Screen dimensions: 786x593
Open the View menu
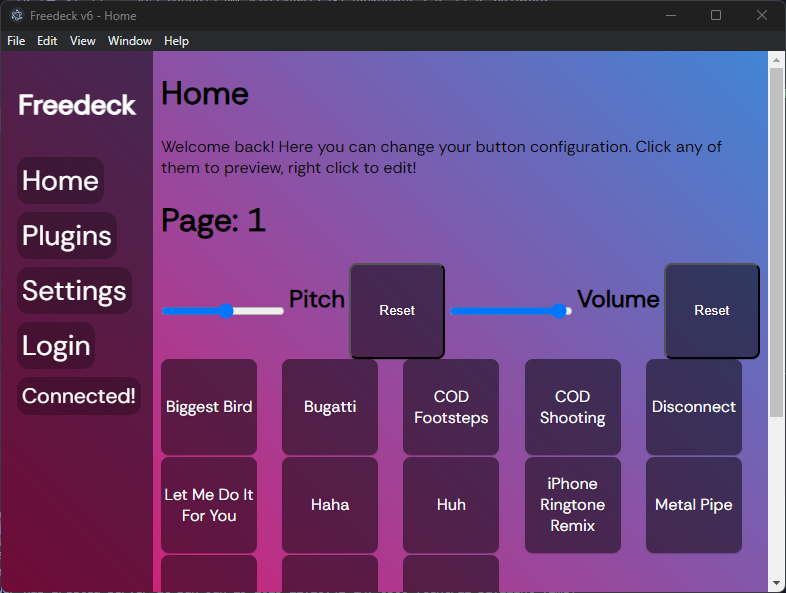83,41
